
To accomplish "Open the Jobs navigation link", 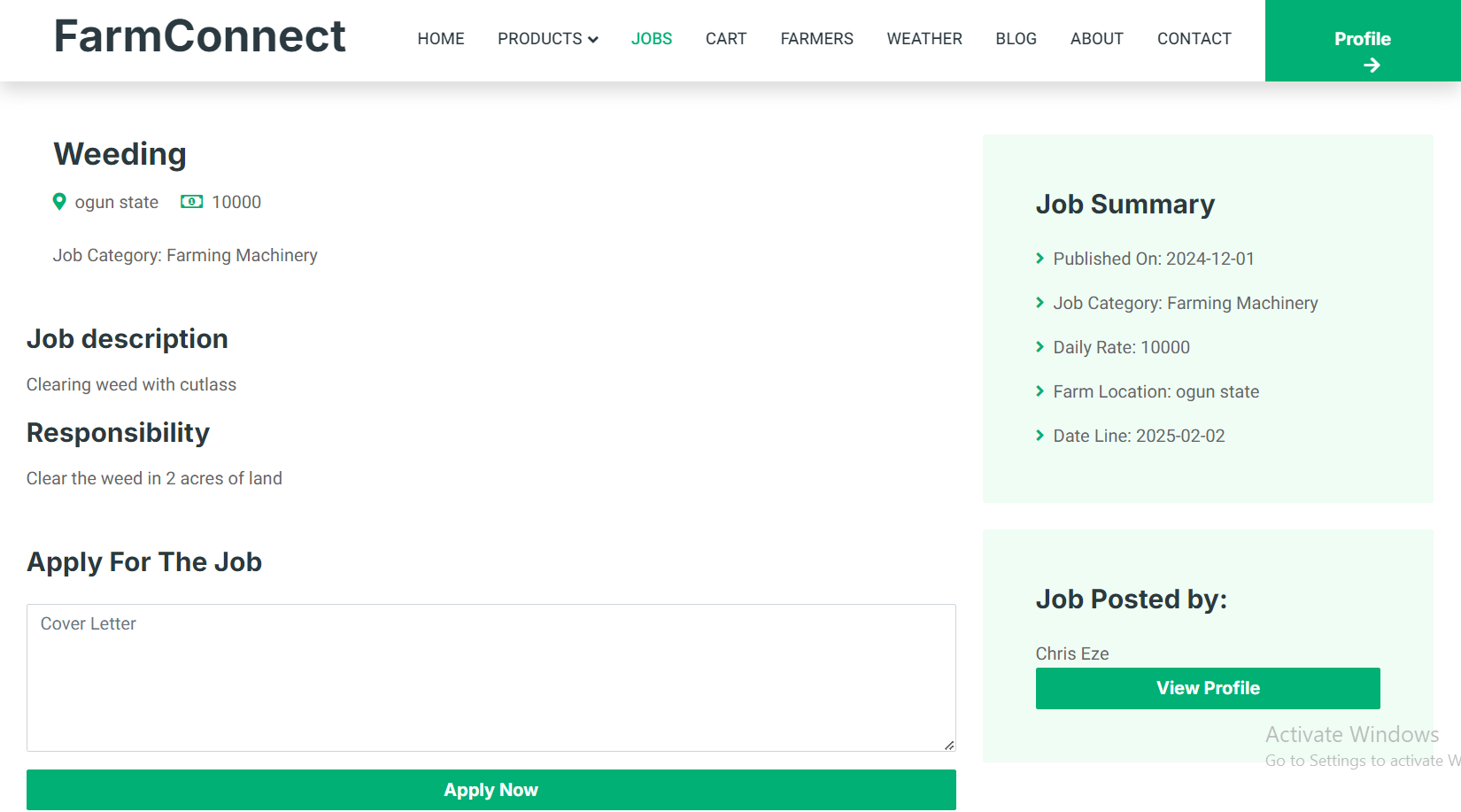I will (x=652, y=39).
